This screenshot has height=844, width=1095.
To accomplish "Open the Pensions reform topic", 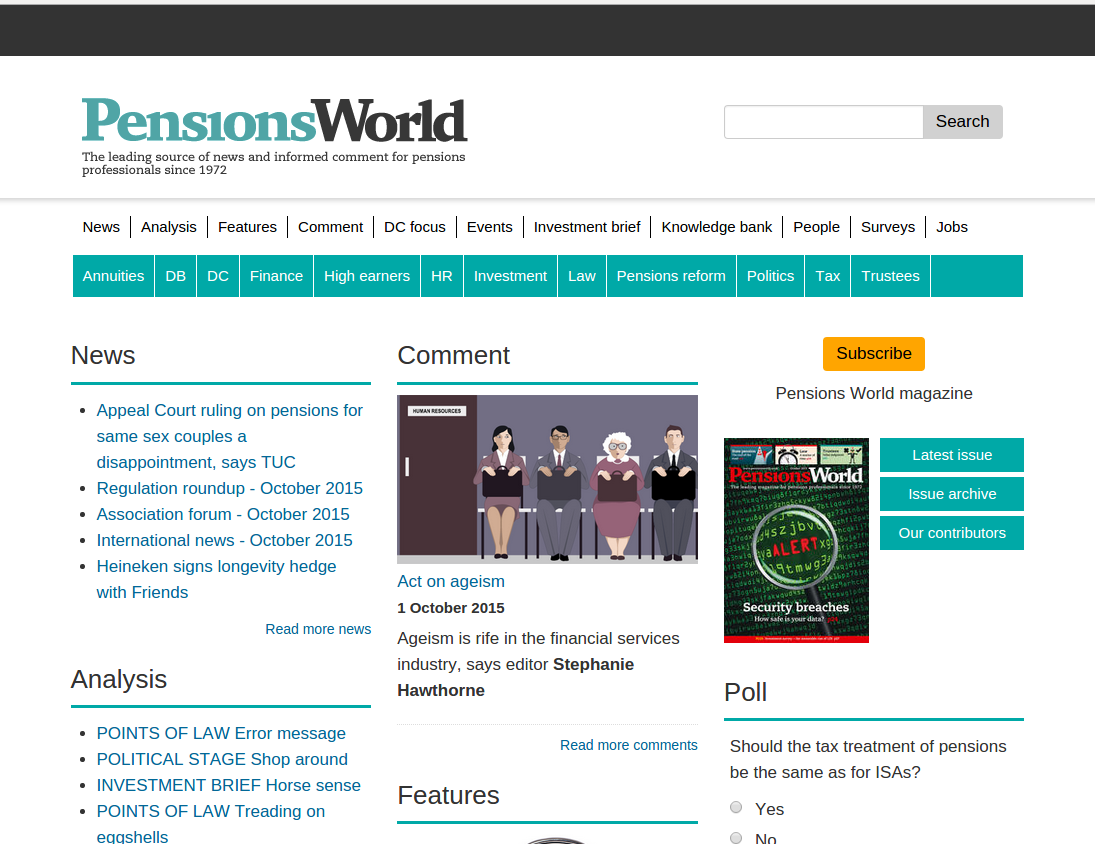I will (x=671, y=276).
